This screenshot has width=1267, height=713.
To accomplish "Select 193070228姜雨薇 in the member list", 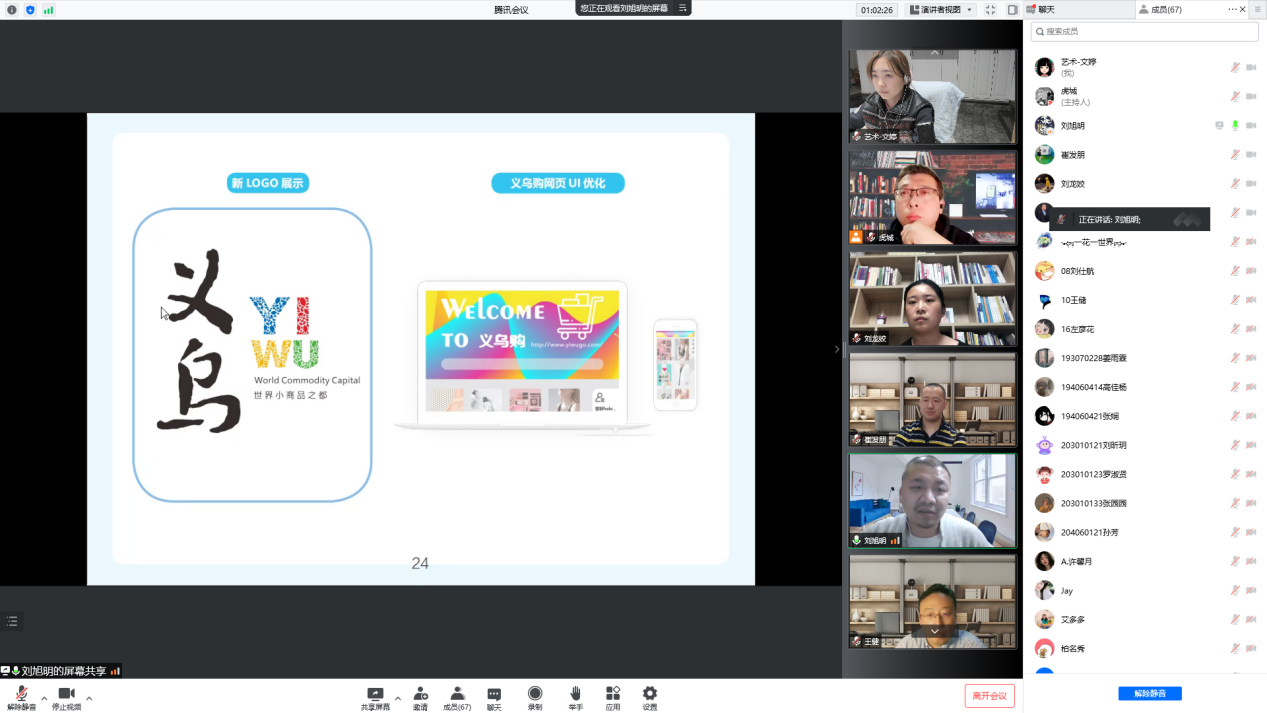I will tap(1145, 357).
